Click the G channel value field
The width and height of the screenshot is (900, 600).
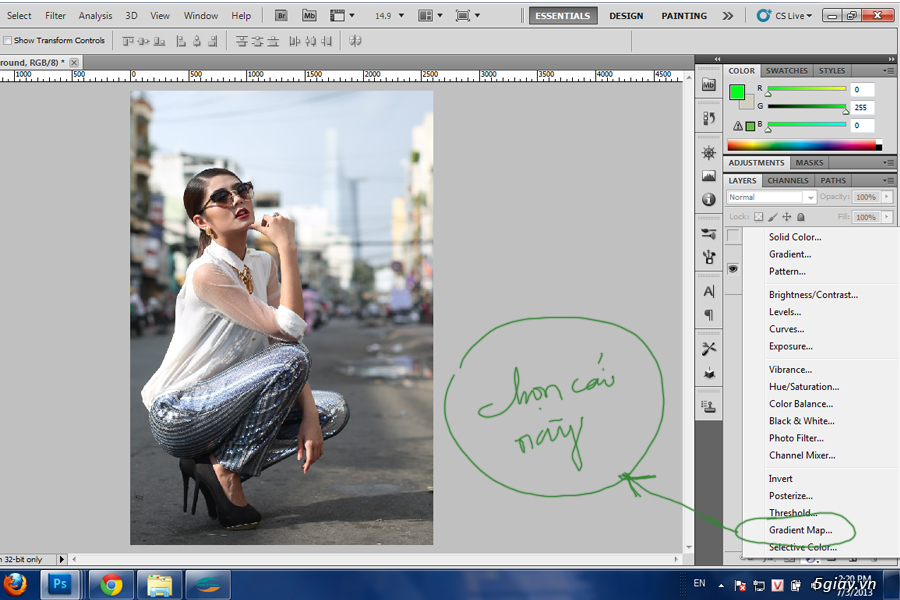(862, 107)
